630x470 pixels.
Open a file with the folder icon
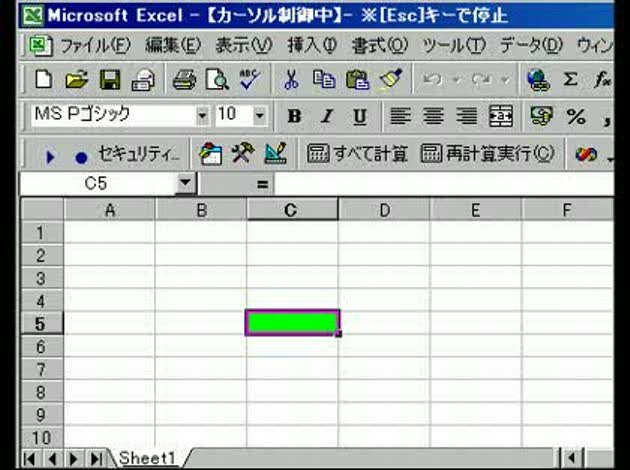click(76, 80)
